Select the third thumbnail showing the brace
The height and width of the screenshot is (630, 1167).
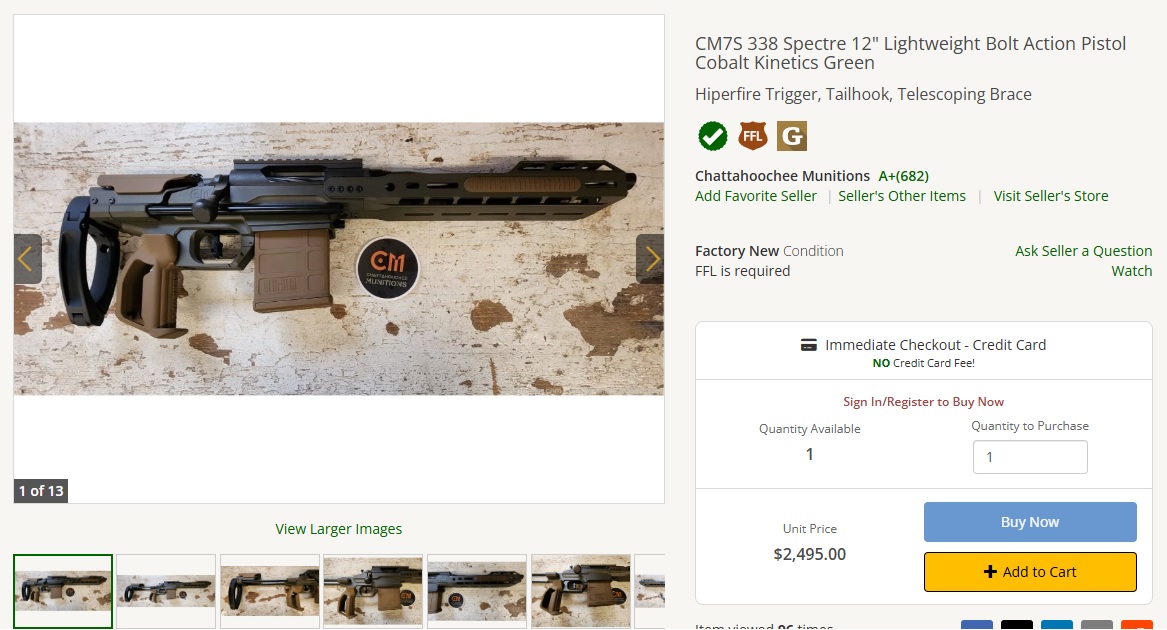(x=269, y=591)
